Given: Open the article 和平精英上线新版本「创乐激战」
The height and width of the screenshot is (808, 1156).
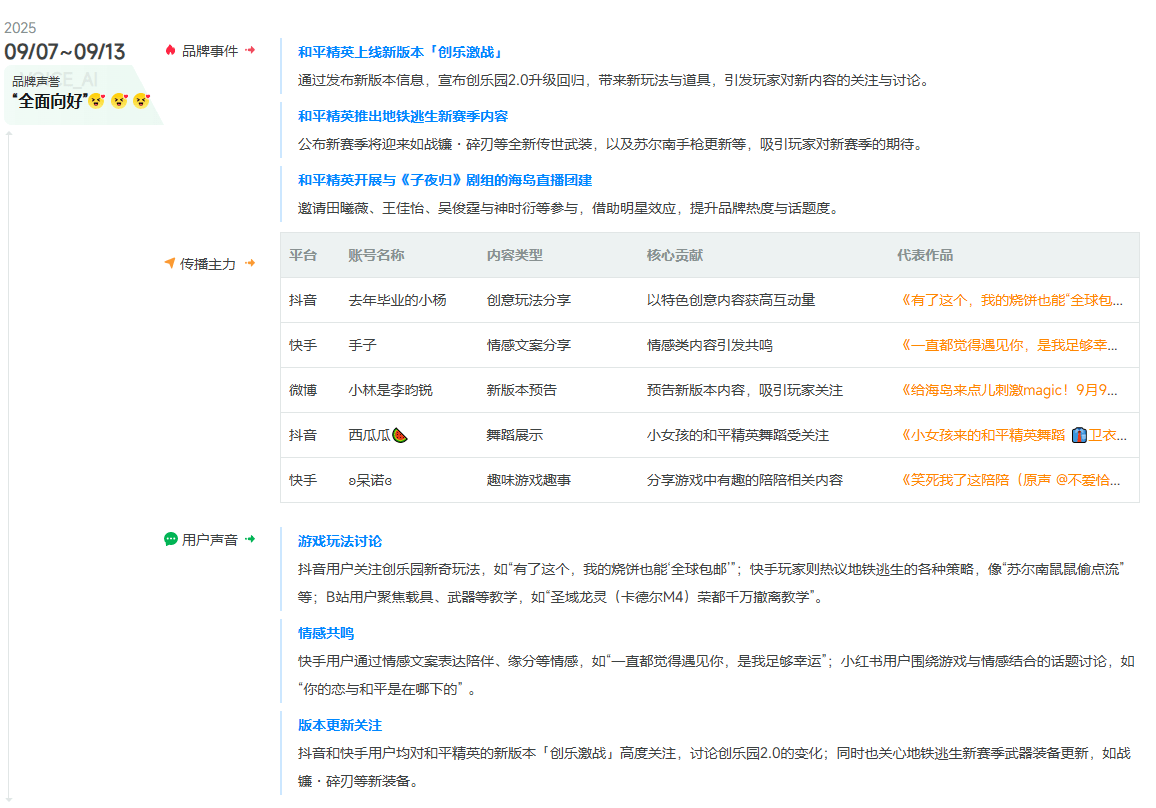Looking at the screenshot, I should coord(399,48).
